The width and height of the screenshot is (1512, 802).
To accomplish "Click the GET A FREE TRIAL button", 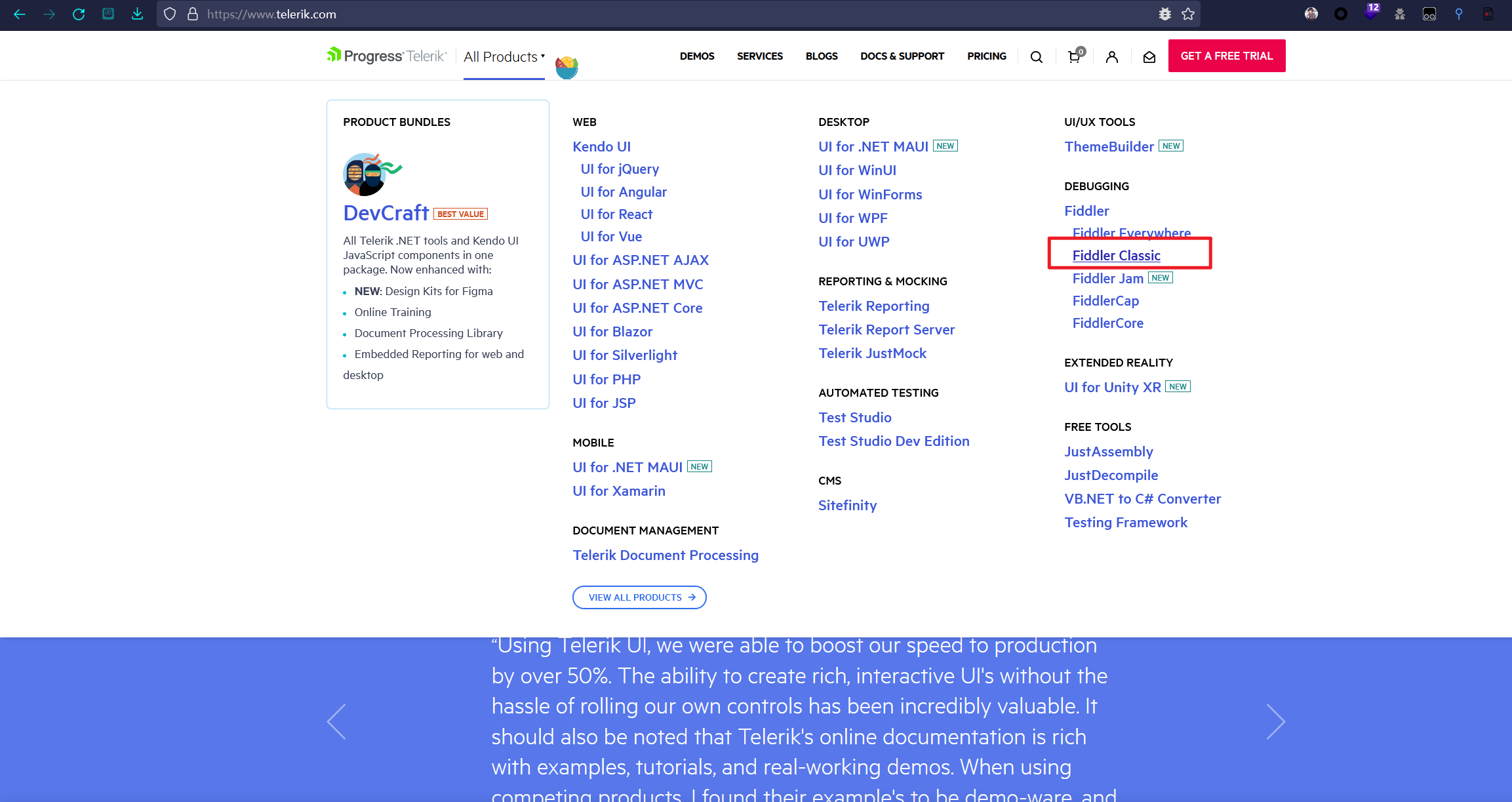I will click(x=1227, y=56).
